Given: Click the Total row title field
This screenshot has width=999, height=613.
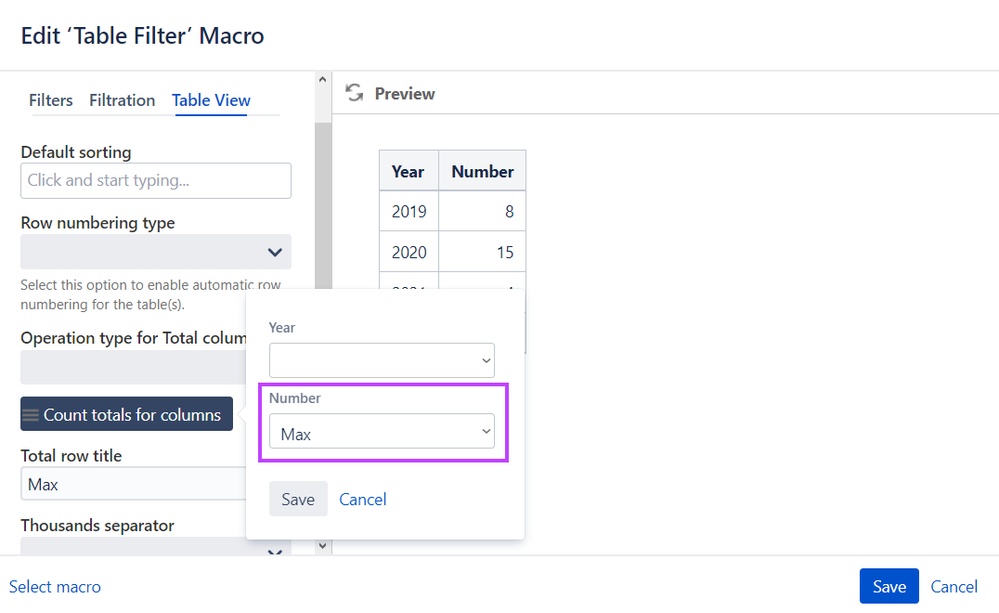Looking at the screenshot, I should tap(133, 484).
